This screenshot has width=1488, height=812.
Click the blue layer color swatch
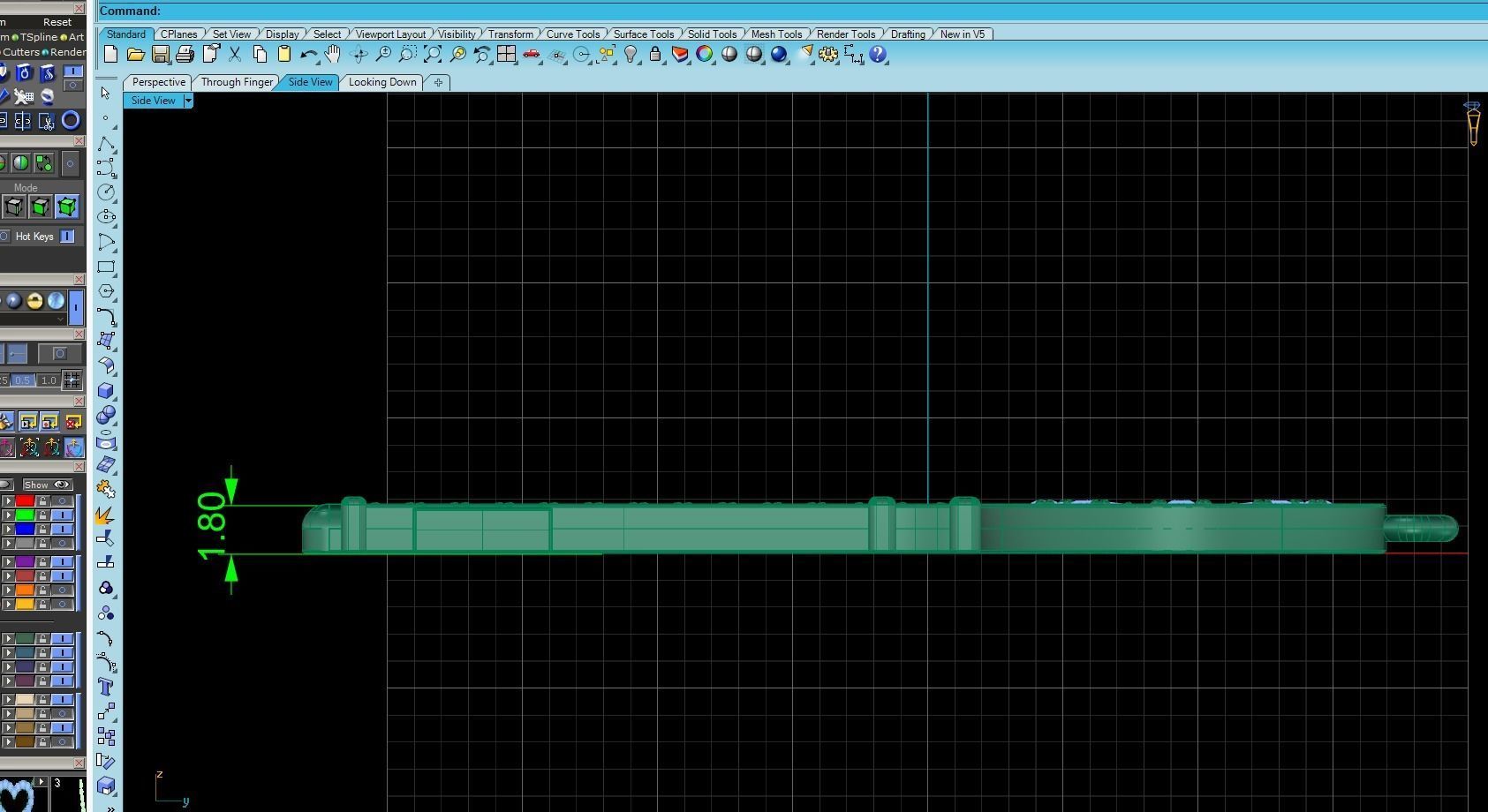pos(25,529)
